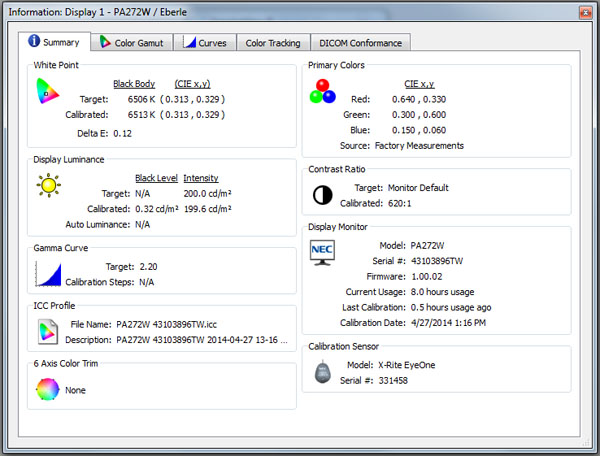
Task: Click the Contrast Ratio half-circle icon
Action: coord(322,195)
